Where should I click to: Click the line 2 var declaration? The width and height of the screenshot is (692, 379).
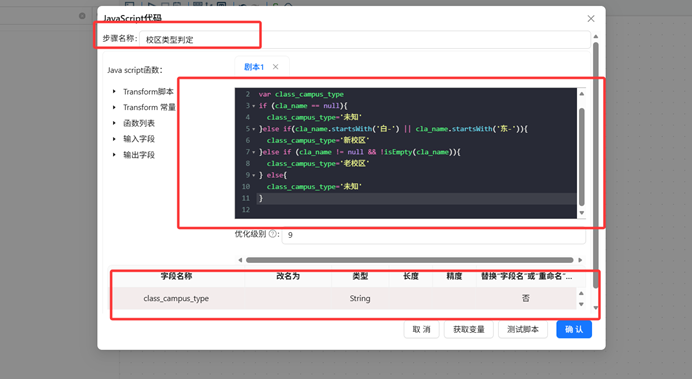(x=301, y=94)
